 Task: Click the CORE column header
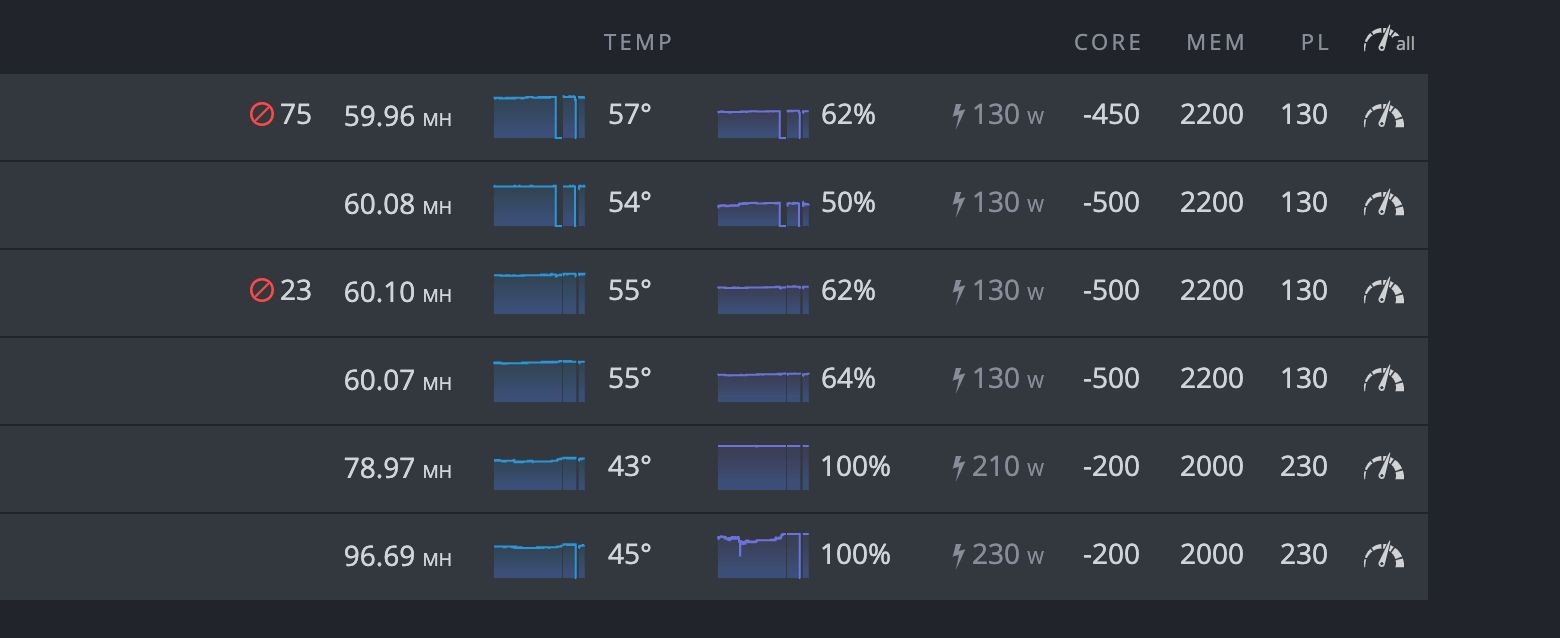(1108, 42)
